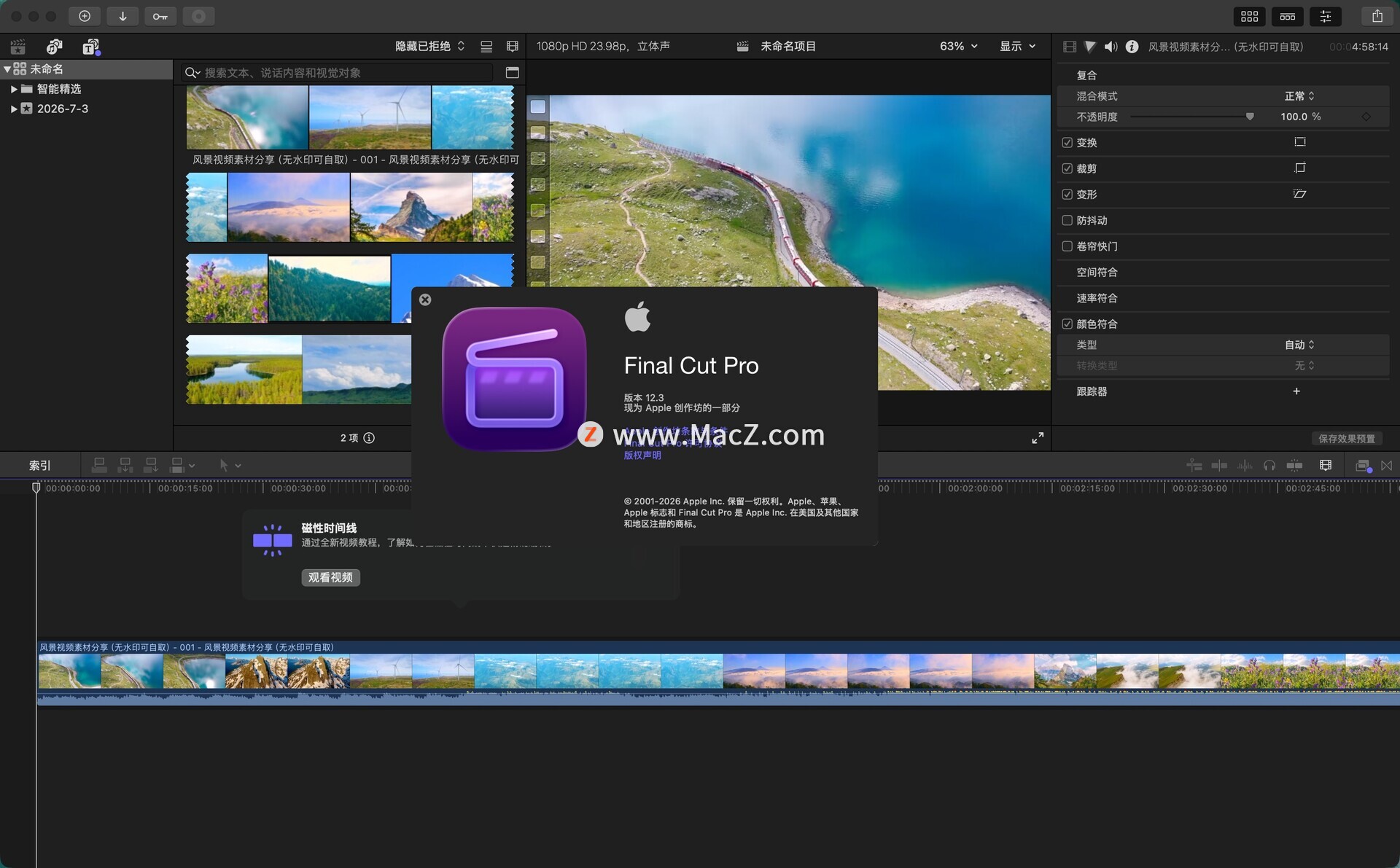Click the 保存效果预置 button
This screenshot has height=868, width=1400.
pos(1347,439)
